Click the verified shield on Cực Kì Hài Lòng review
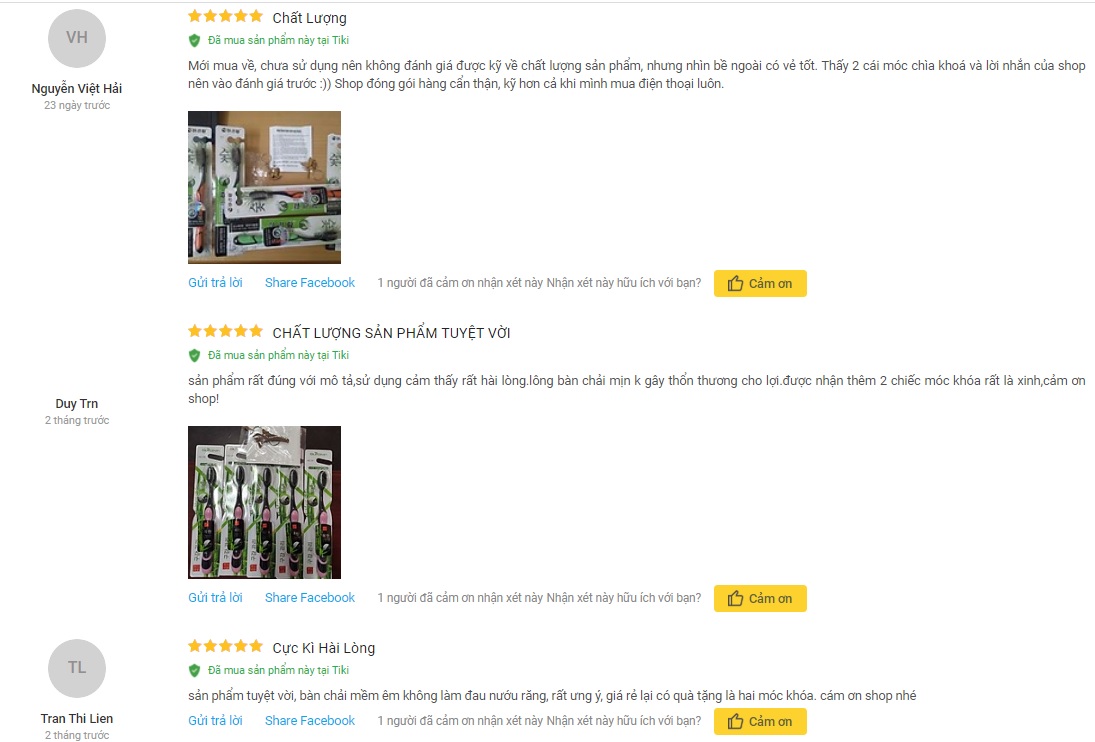This screenshot has width=1095, height=742. point(195,670)
